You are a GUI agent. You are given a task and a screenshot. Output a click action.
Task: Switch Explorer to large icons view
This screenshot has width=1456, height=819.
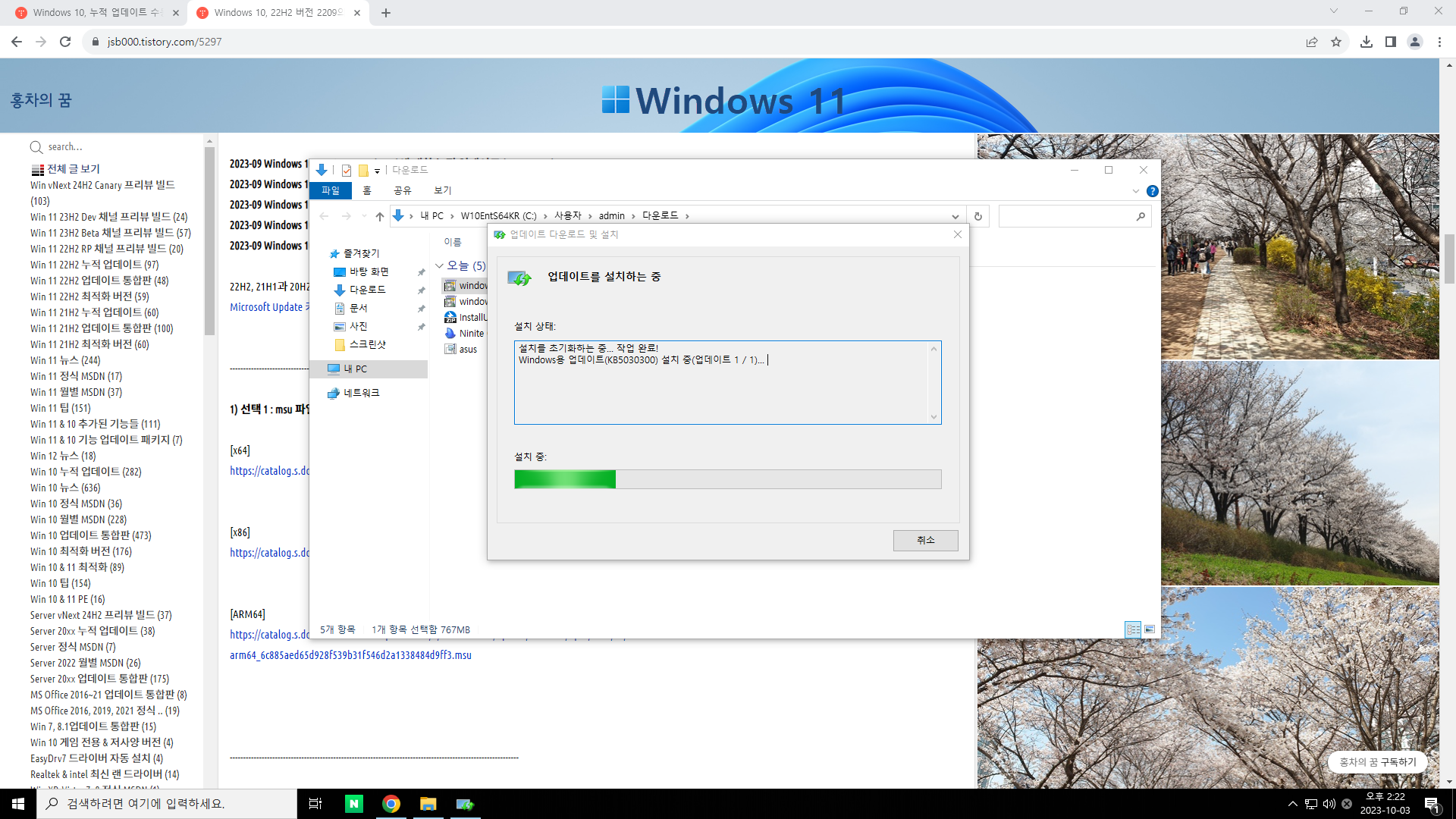(1150, 629)
